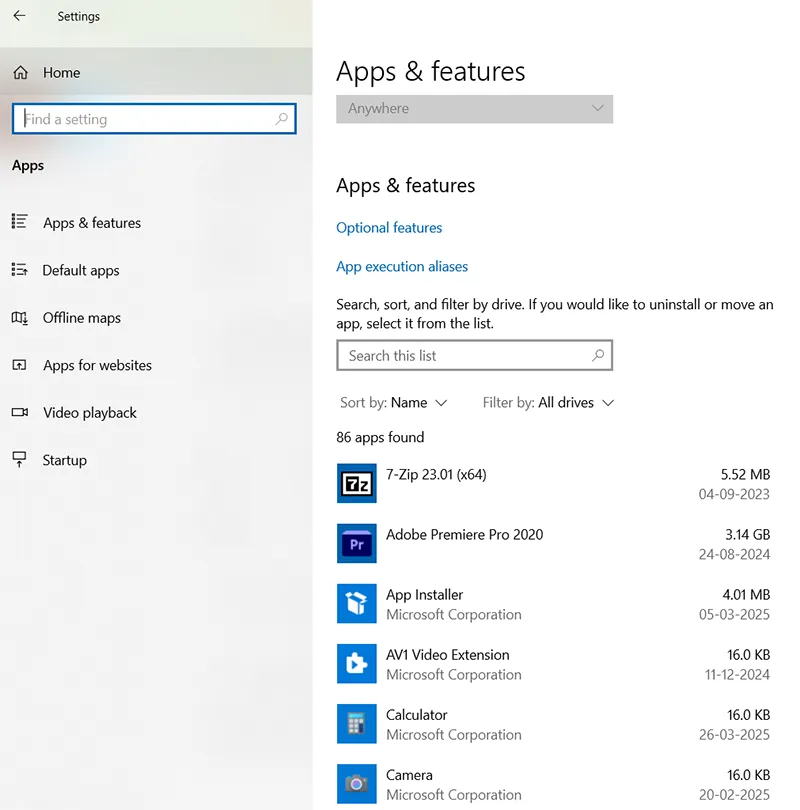The image size is (800, 810).
Task: Open the Filter by All drives dropdown
Action: [x=548, y=402]
